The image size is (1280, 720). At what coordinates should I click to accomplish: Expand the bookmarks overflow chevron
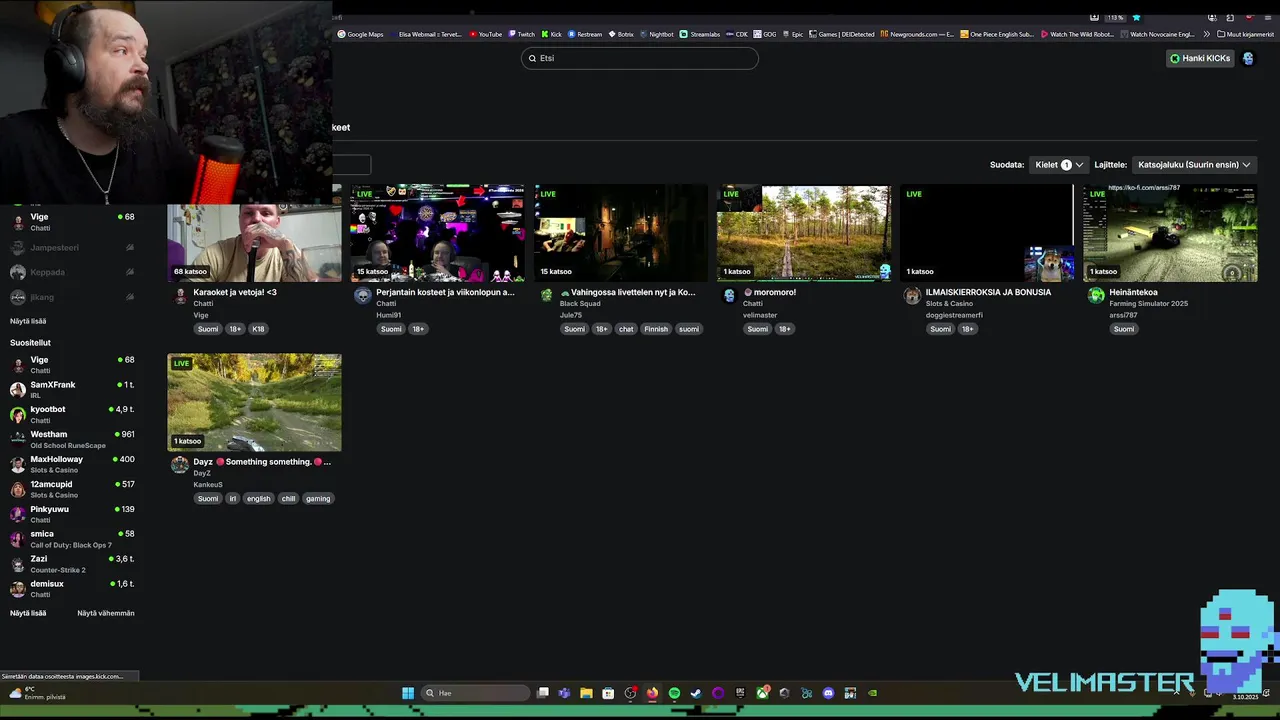click(1206, 34)
